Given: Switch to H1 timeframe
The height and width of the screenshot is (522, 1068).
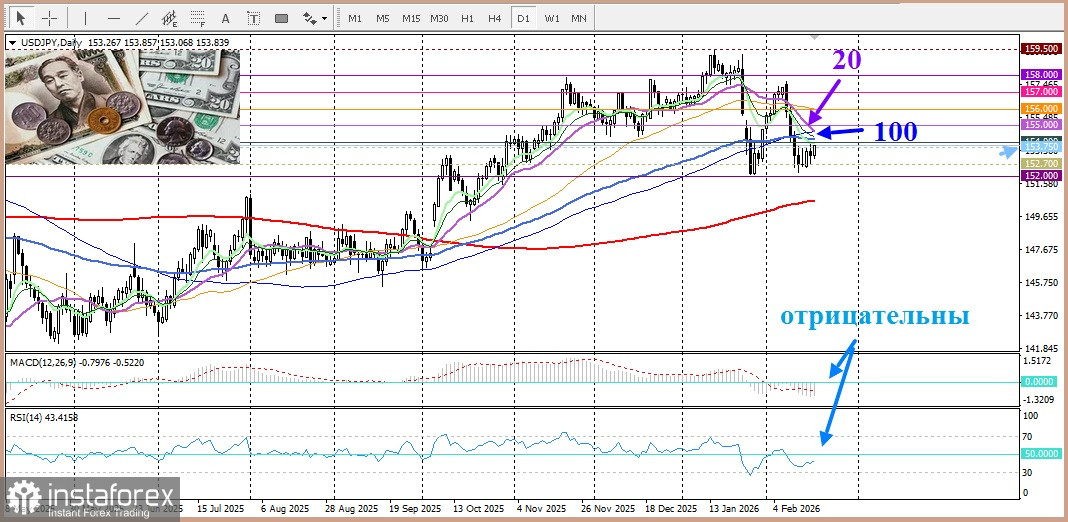Looking at the screenshot, I should tap(467, 18).
